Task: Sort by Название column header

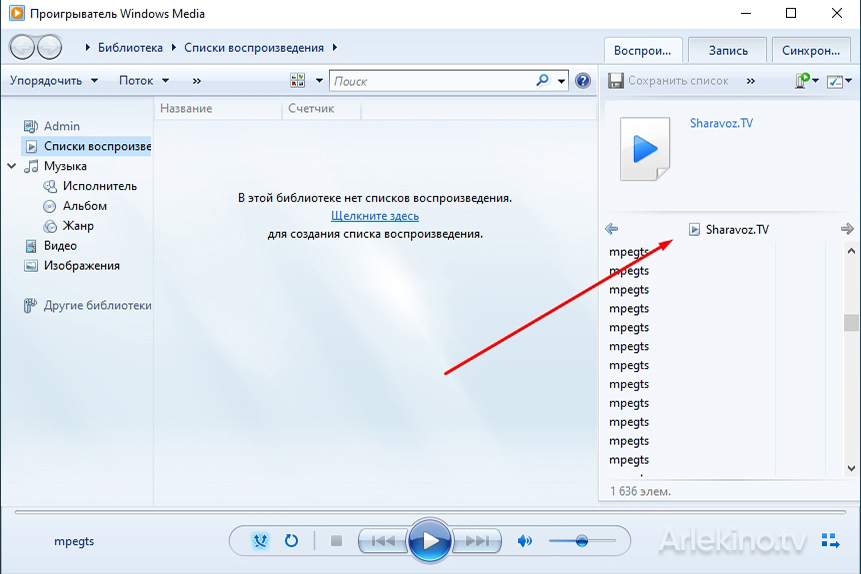Action: 218,108
